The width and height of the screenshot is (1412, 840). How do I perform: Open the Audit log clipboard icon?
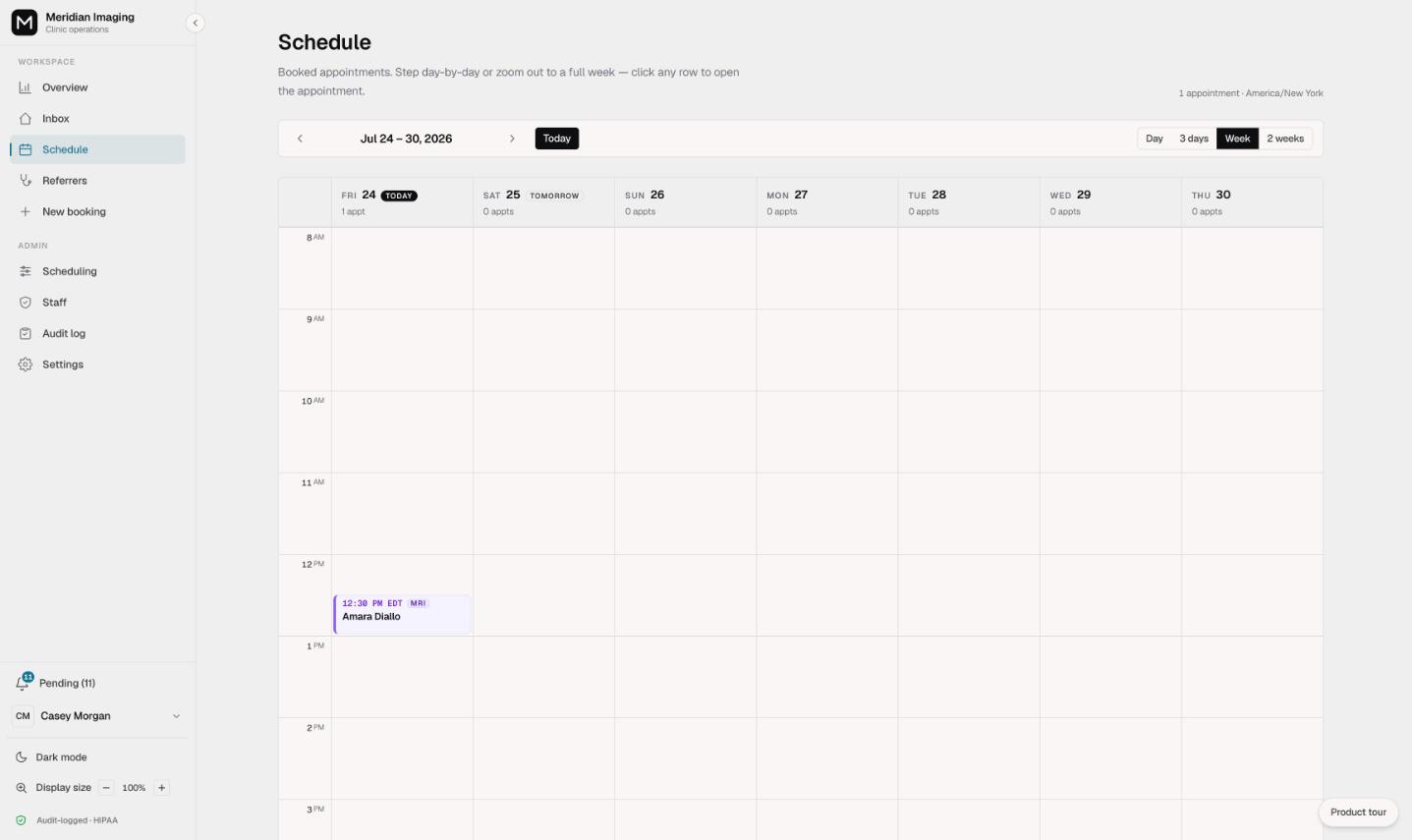point(26,334)
